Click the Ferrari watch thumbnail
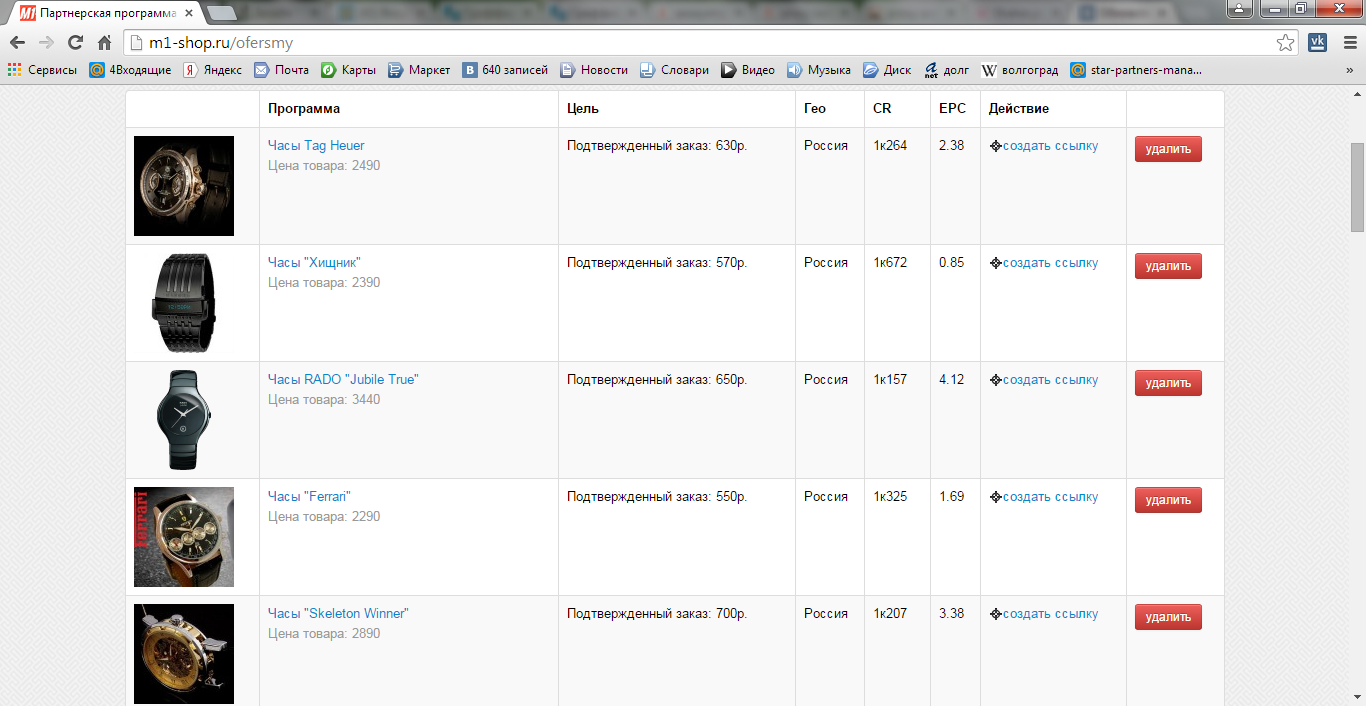 (x=184, y=537)
